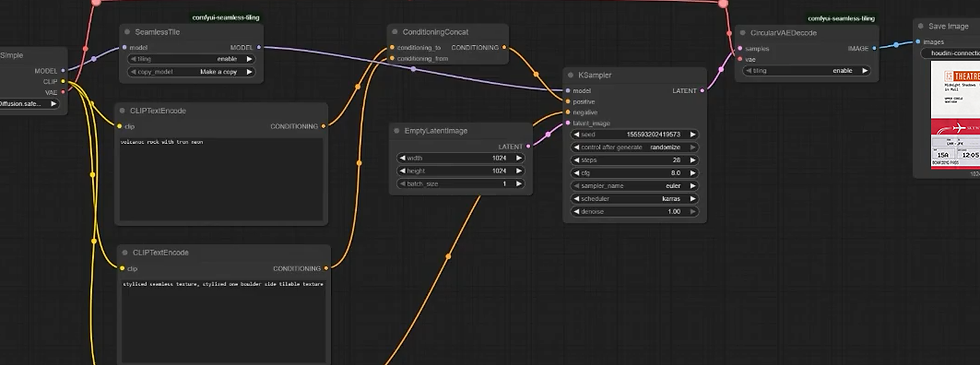Screen dimensions: 980x365
Task: Click the red reroute node above CircularVAEDecode
Action: 723,3
